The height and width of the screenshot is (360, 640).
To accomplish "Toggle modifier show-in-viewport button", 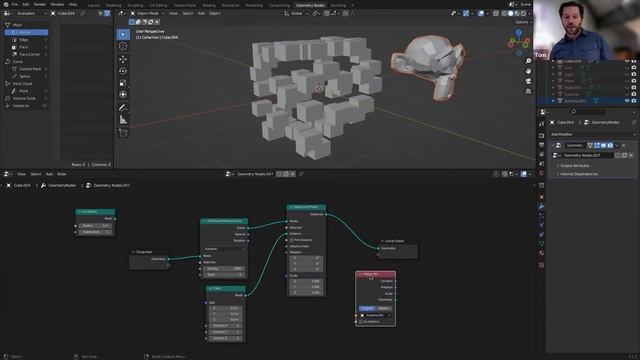I will (603, 145).
